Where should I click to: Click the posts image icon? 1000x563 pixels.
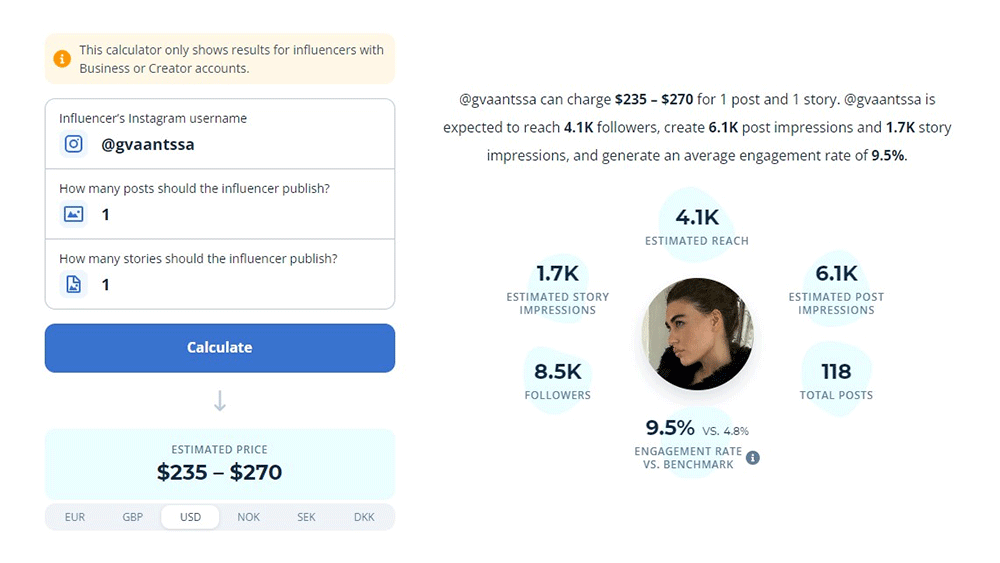coord(73,214)
